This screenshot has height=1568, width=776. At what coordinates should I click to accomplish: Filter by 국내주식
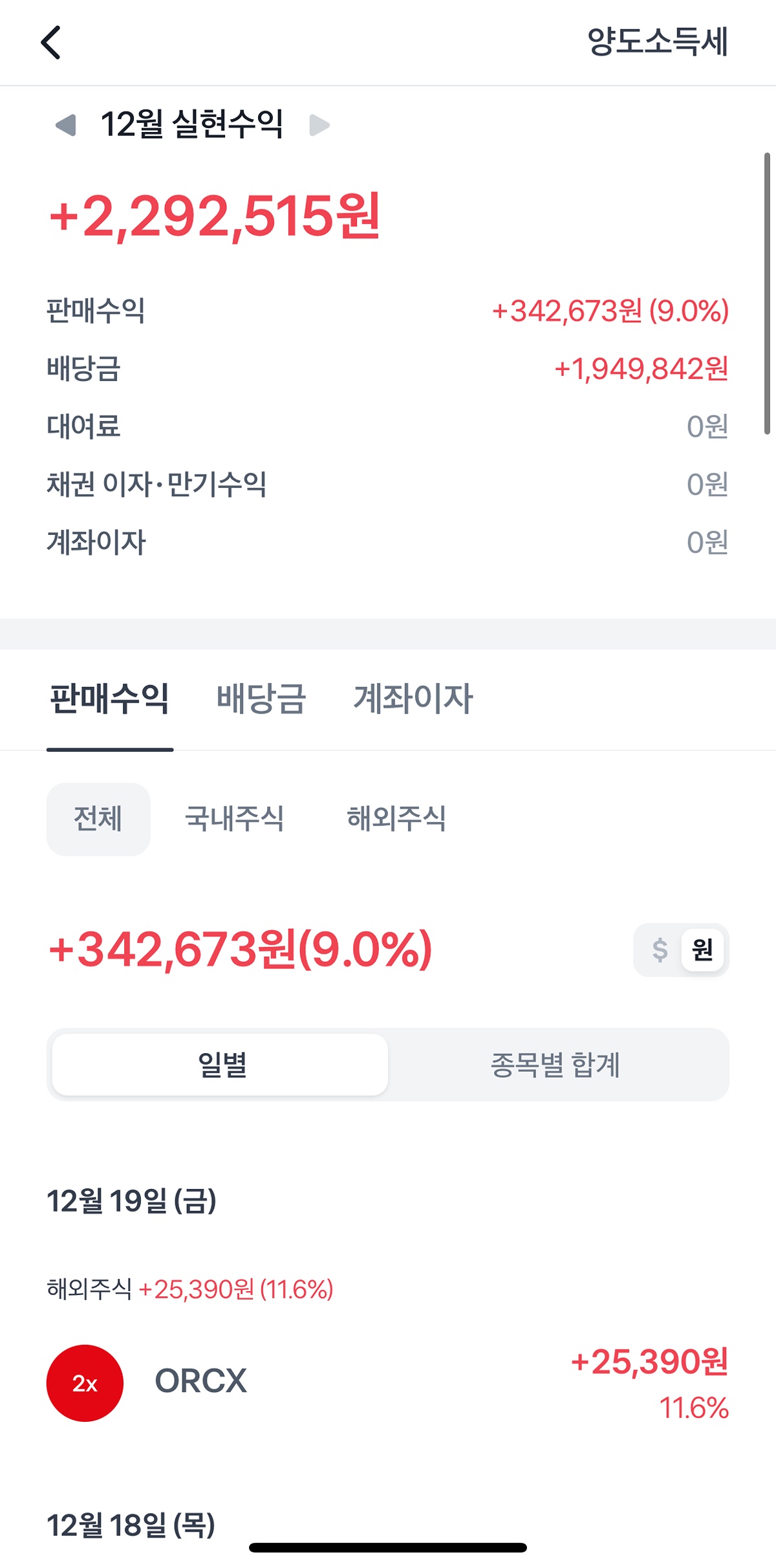[x=234, y=819]
